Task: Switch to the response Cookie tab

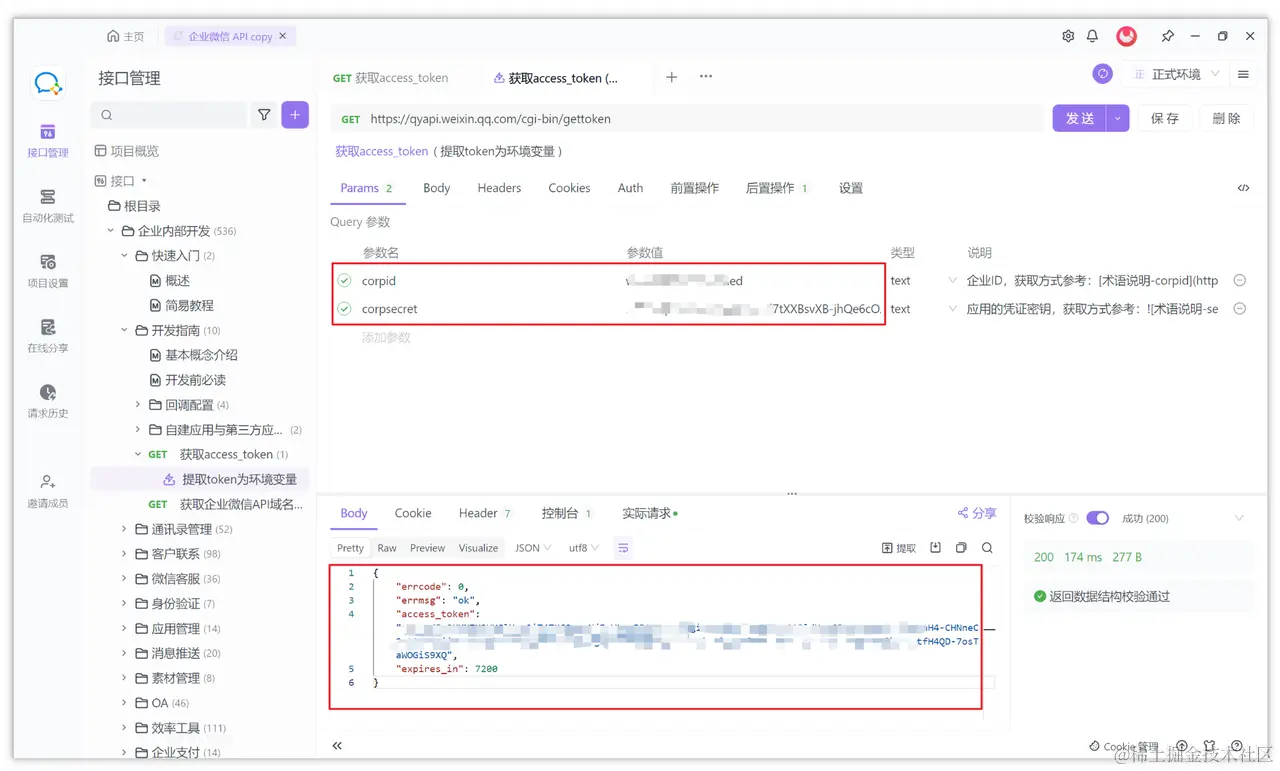Action: 413,513
